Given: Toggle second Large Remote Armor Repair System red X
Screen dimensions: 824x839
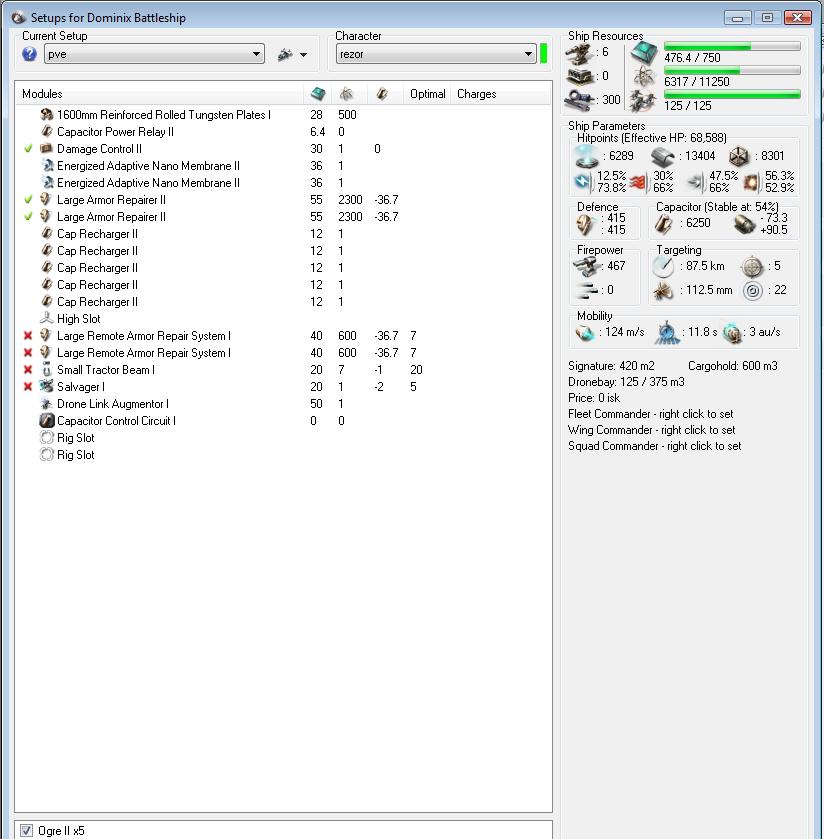Looking at the screenshot, I should click(x=28, y=353).
